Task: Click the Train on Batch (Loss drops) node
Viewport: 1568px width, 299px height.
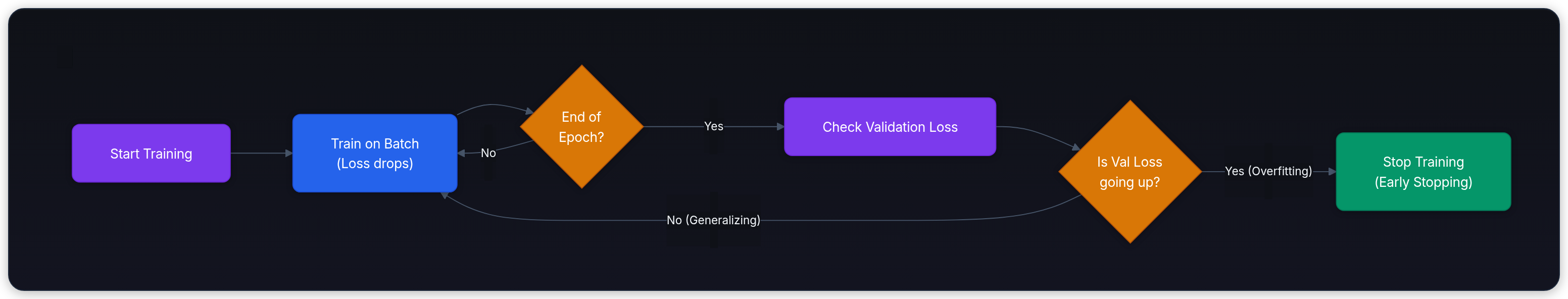Action: (374, 154)
